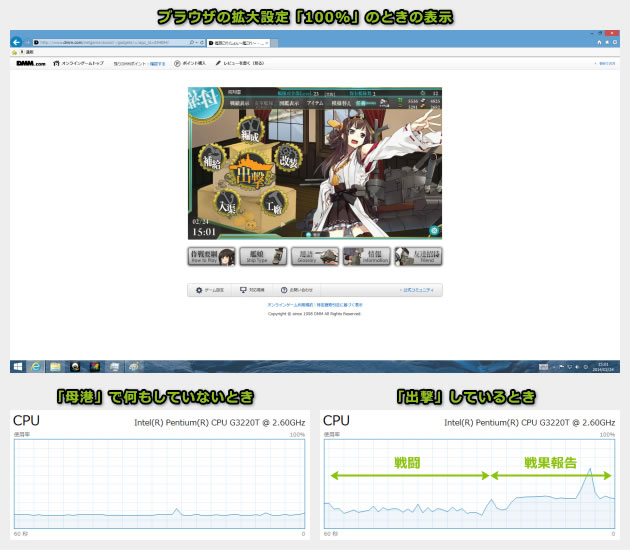Open the 入渠 repair dock menu
The width and height of the screenshot is (630, 550).
pyautogui.click(x=227, y=204)
